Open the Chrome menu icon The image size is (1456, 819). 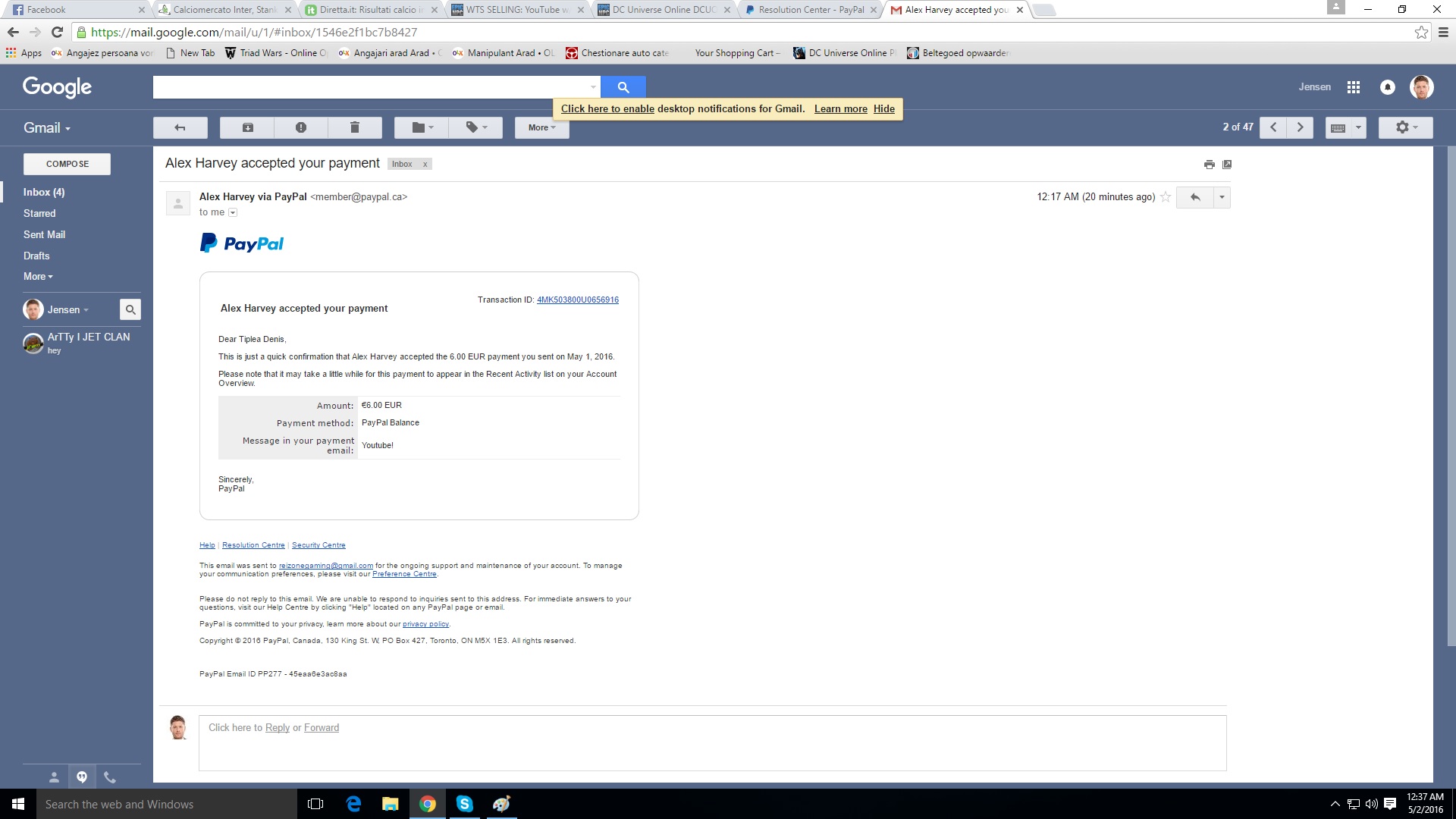(1443, 32)
